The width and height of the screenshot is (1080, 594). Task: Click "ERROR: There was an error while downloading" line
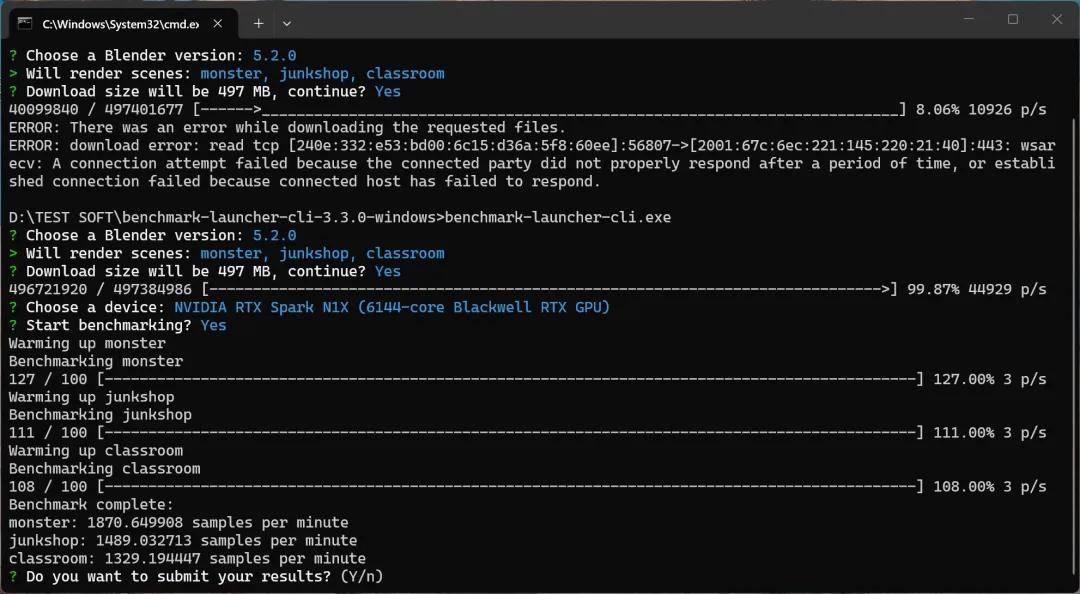287,127
